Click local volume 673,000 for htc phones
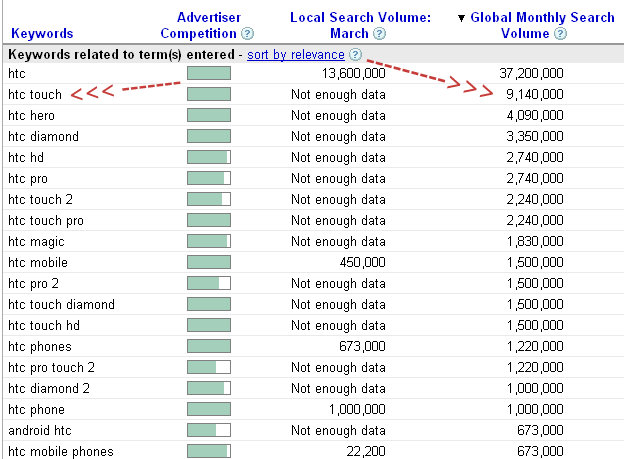 pos(362,346)
